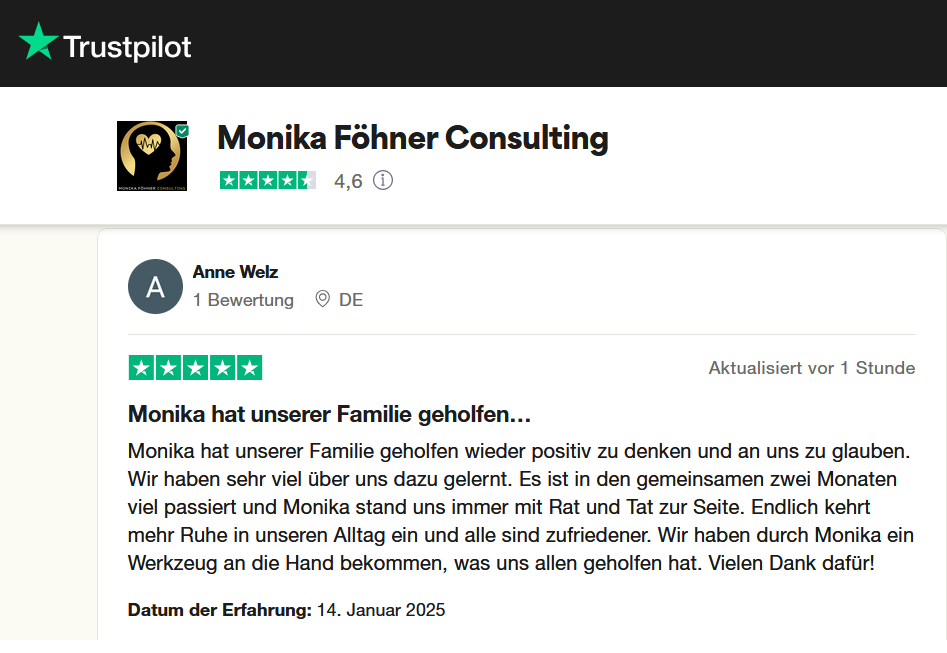Click the 1 Bewertung reviewer link
The width and height of the screenshot is (947, 653).
coord(244,299)
